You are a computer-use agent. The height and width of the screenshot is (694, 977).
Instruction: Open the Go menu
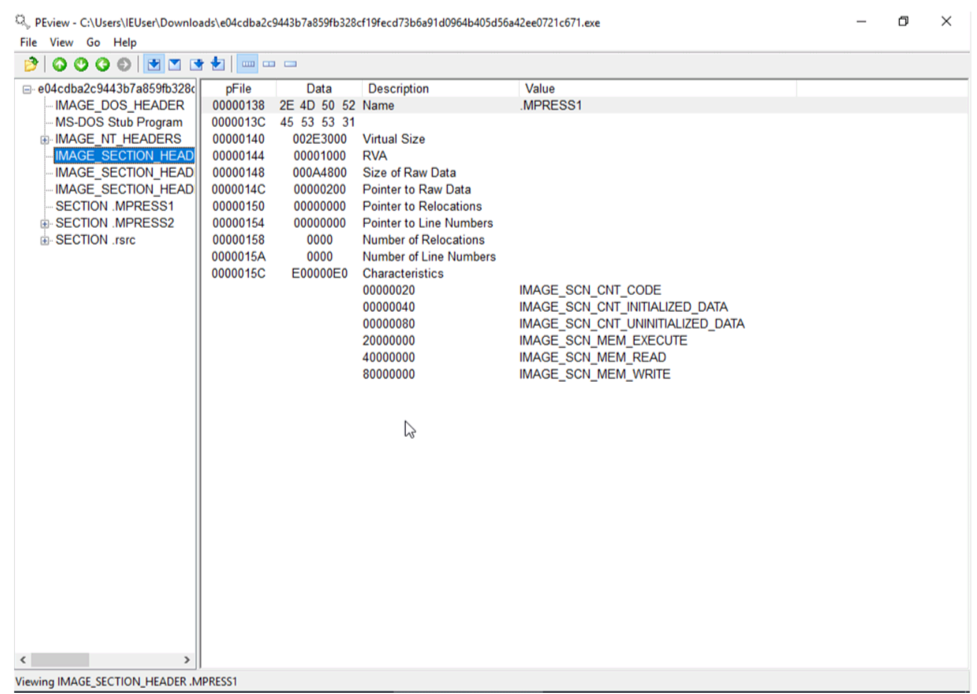pyautogui.click(x=93, y=43)
